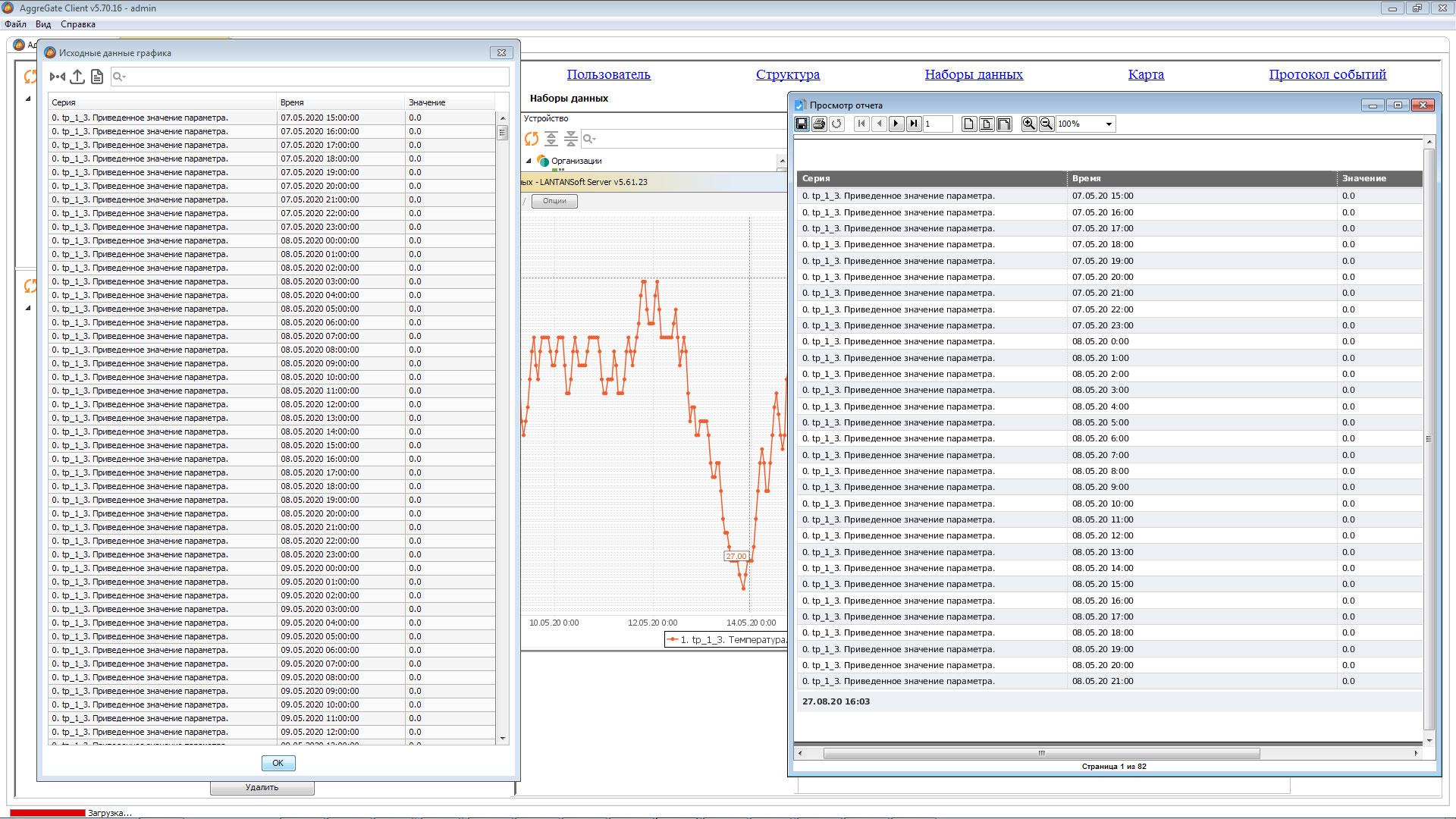Click the tp_1_3. Температура legend entry
The height and width of the screenshot is (819, 1456).
coord(726,640)
